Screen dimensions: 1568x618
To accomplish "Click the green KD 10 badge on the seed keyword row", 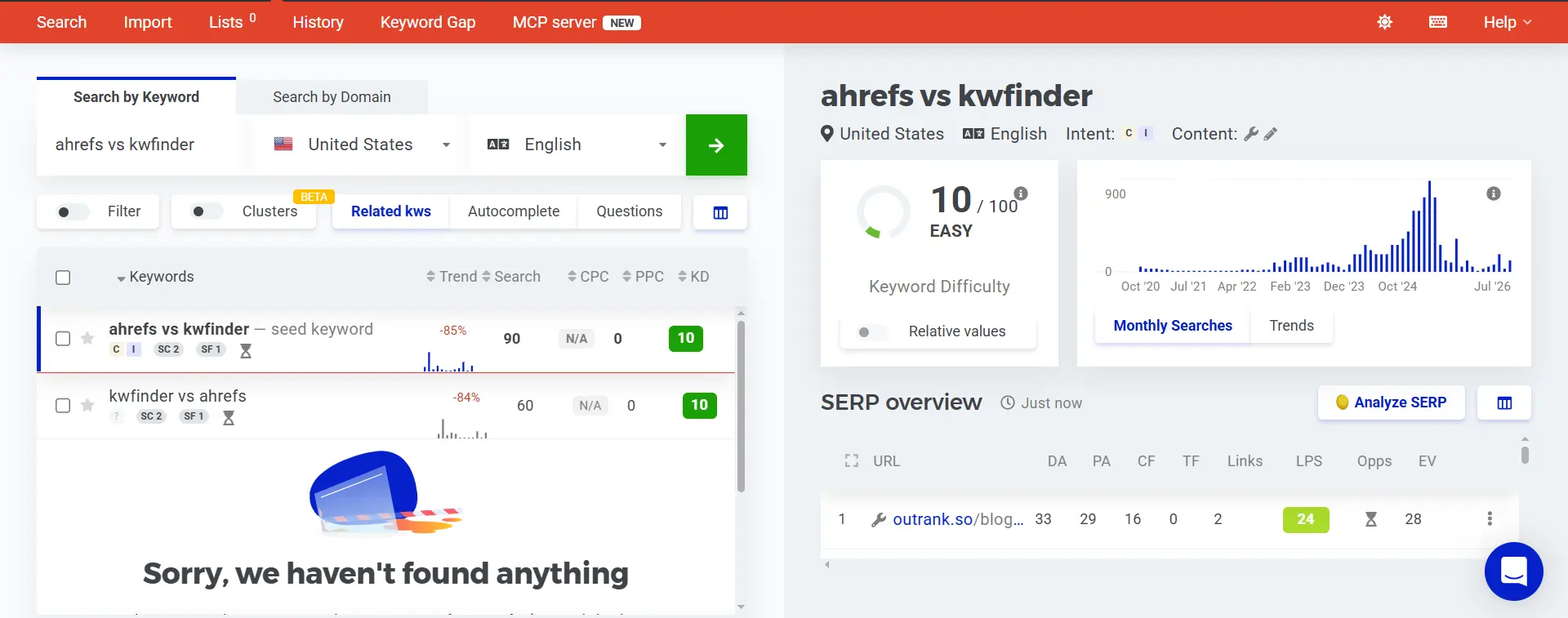I will (x=686, y=339).
